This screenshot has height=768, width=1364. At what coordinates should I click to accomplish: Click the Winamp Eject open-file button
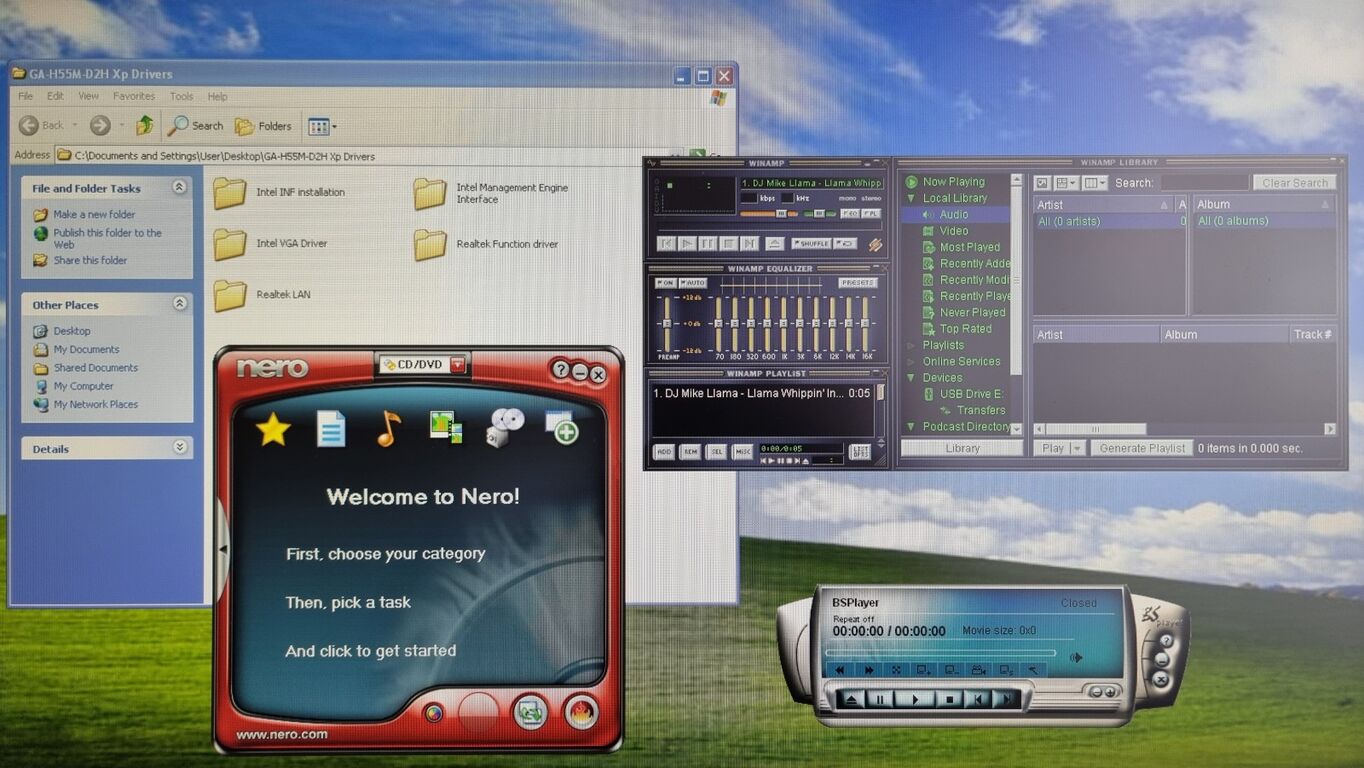tap(774, 243)
